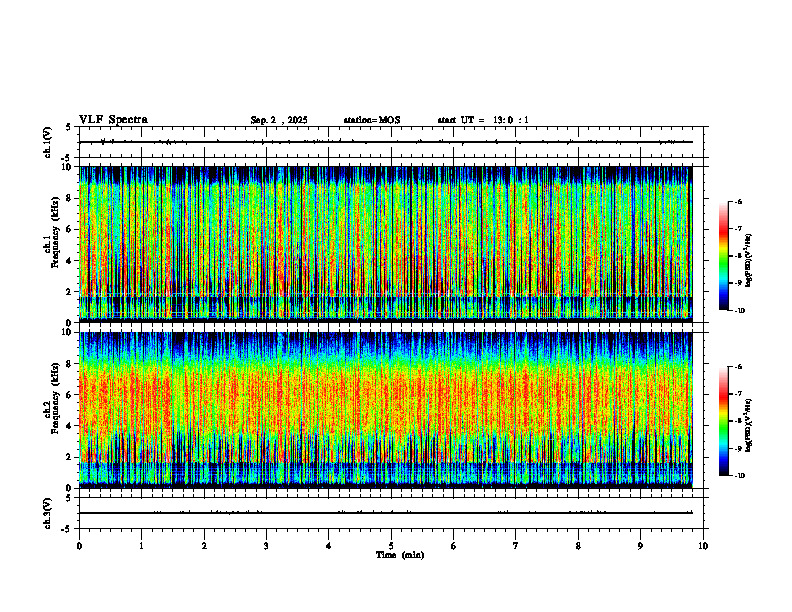Click the "-10" label on ch.1 colorbar
Image resolution: width=792 pixels, height=612 pixels.
[739, 311]
